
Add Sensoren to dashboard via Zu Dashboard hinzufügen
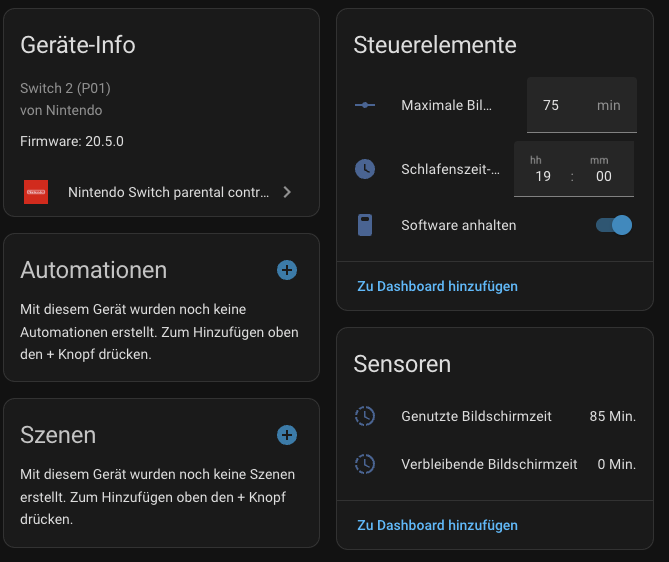click(437, 525)
